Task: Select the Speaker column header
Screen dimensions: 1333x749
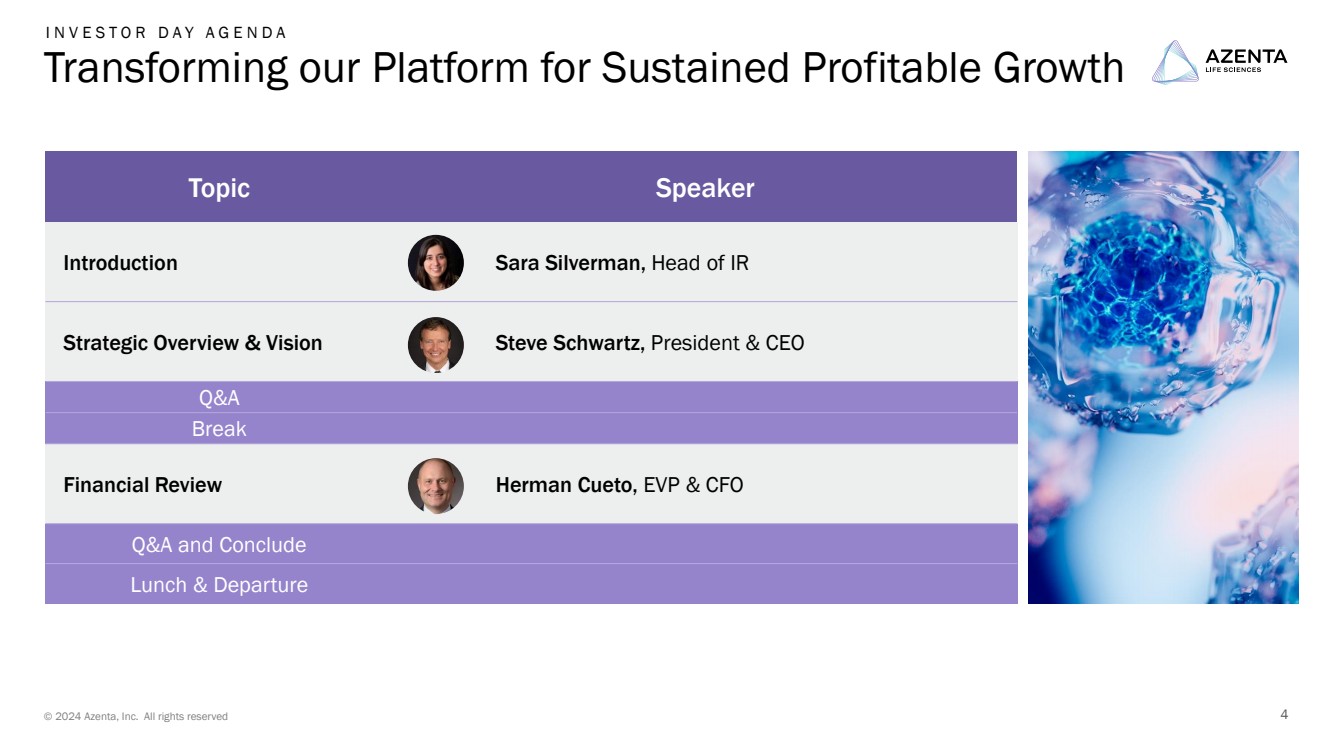Action: click(x=704, y=188)
